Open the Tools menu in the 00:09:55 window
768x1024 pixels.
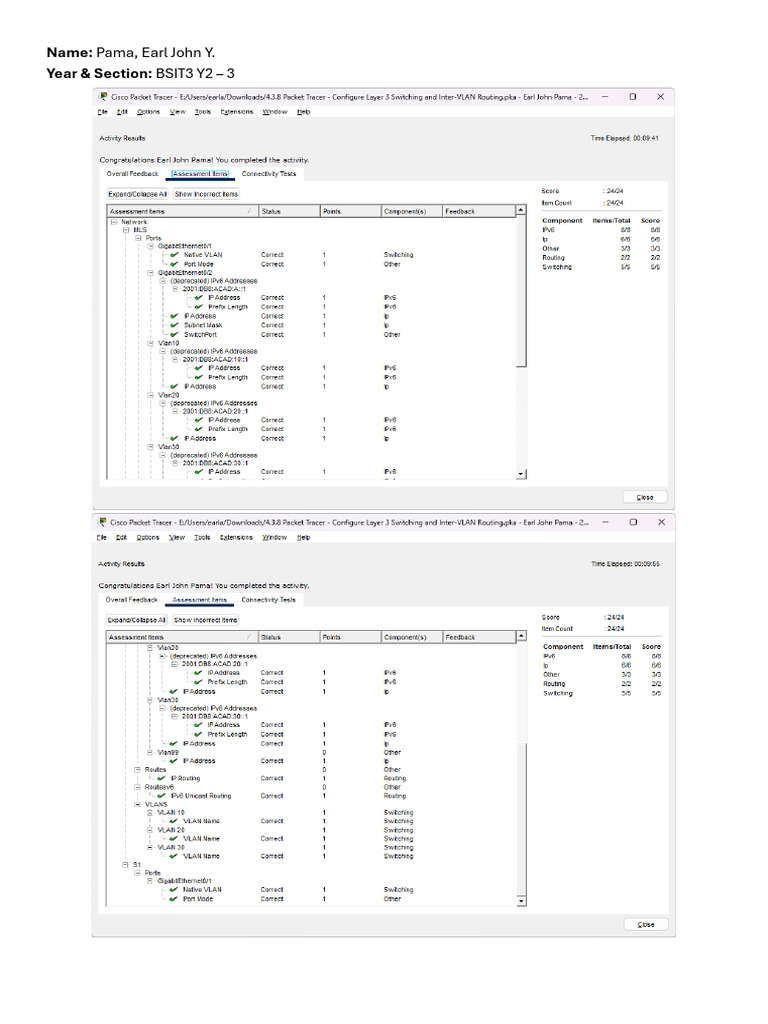click(x=202, y=537)
